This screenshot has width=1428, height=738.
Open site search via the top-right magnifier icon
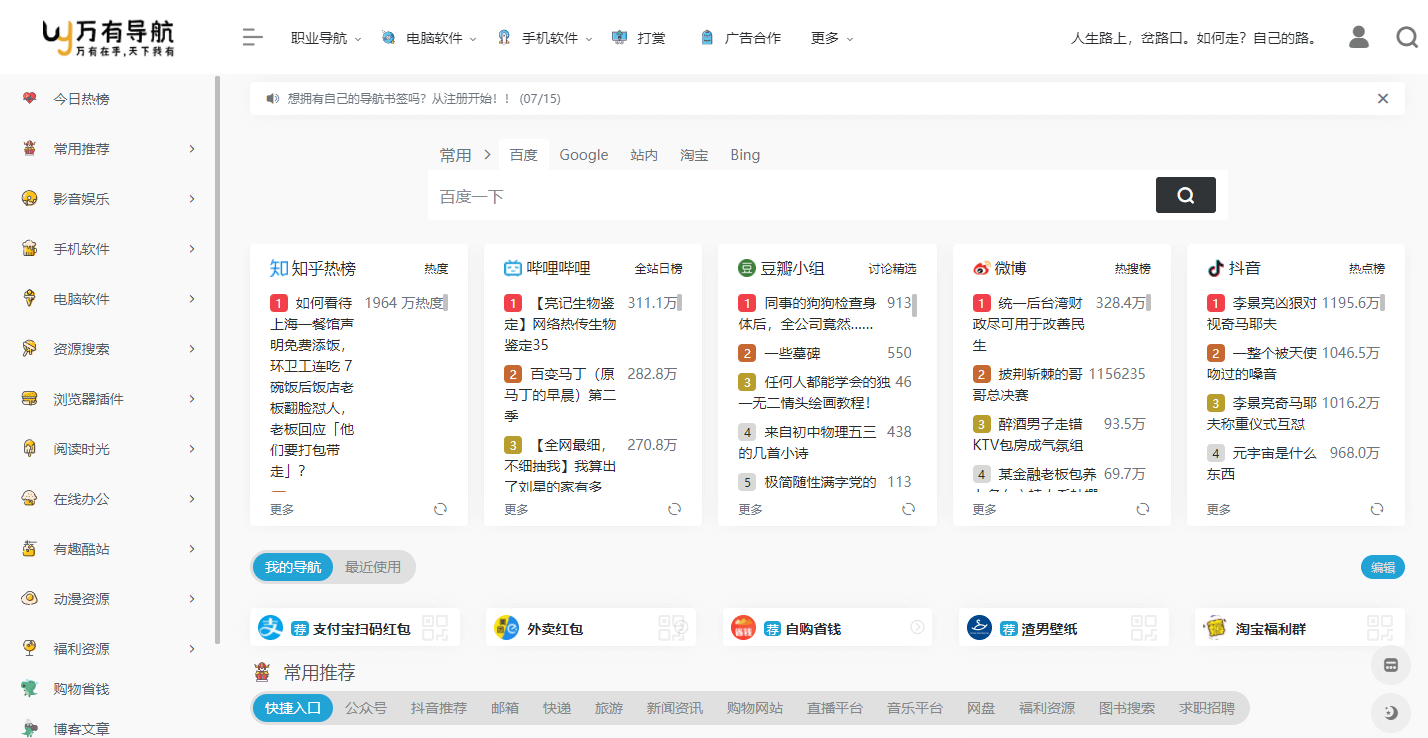[1407, 37]
